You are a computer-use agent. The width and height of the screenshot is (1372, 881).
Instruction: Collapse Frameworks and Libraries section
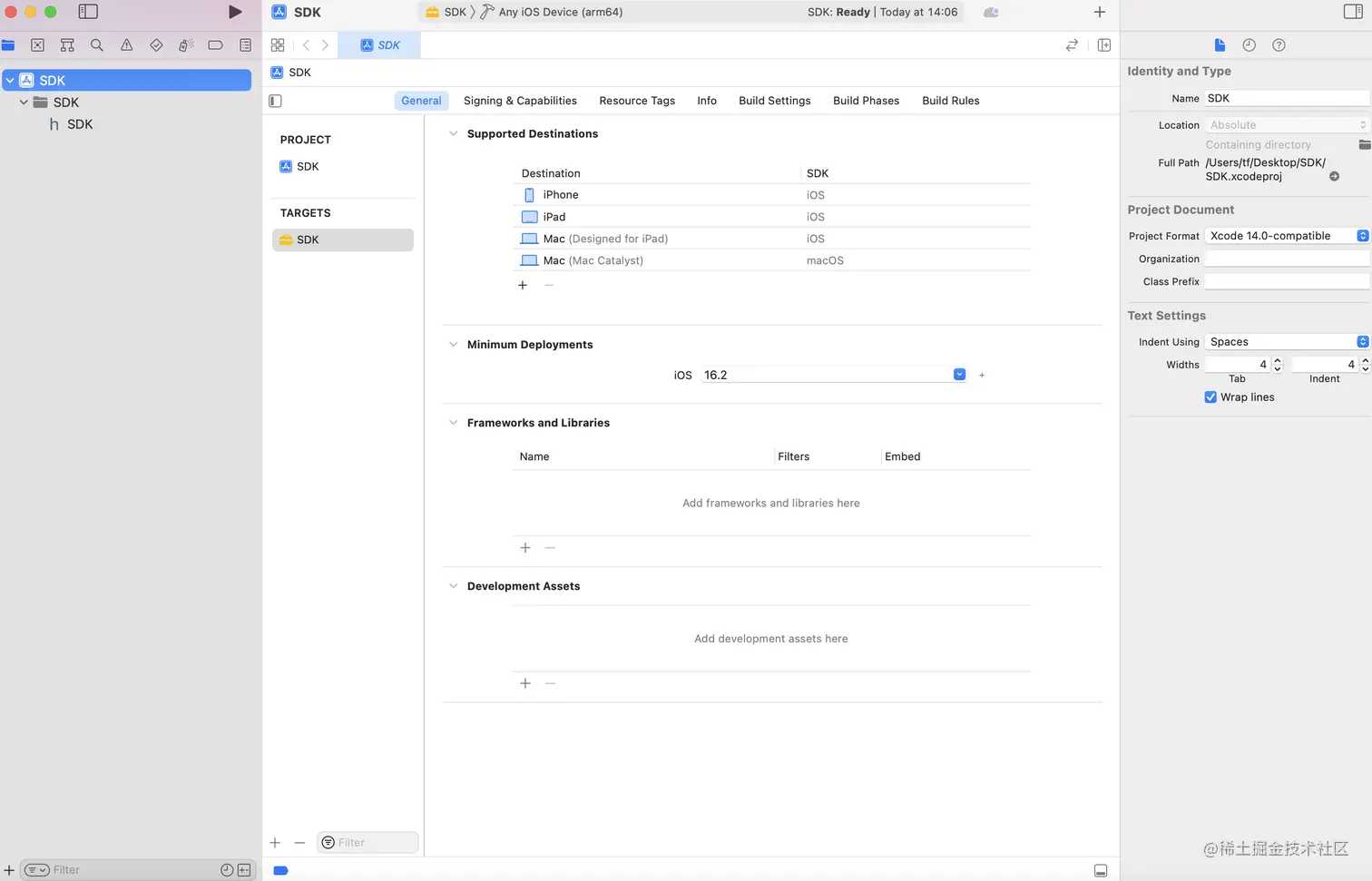[453, 422]
